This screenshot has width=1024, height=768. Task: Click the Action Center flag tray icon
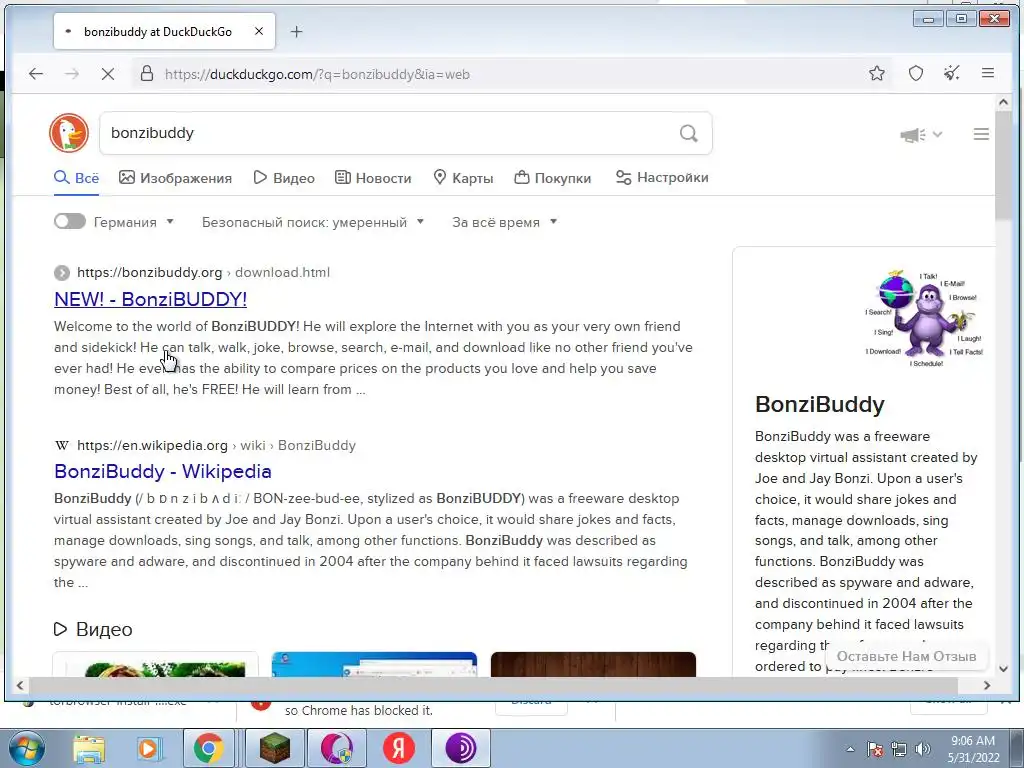coord(874,749)
